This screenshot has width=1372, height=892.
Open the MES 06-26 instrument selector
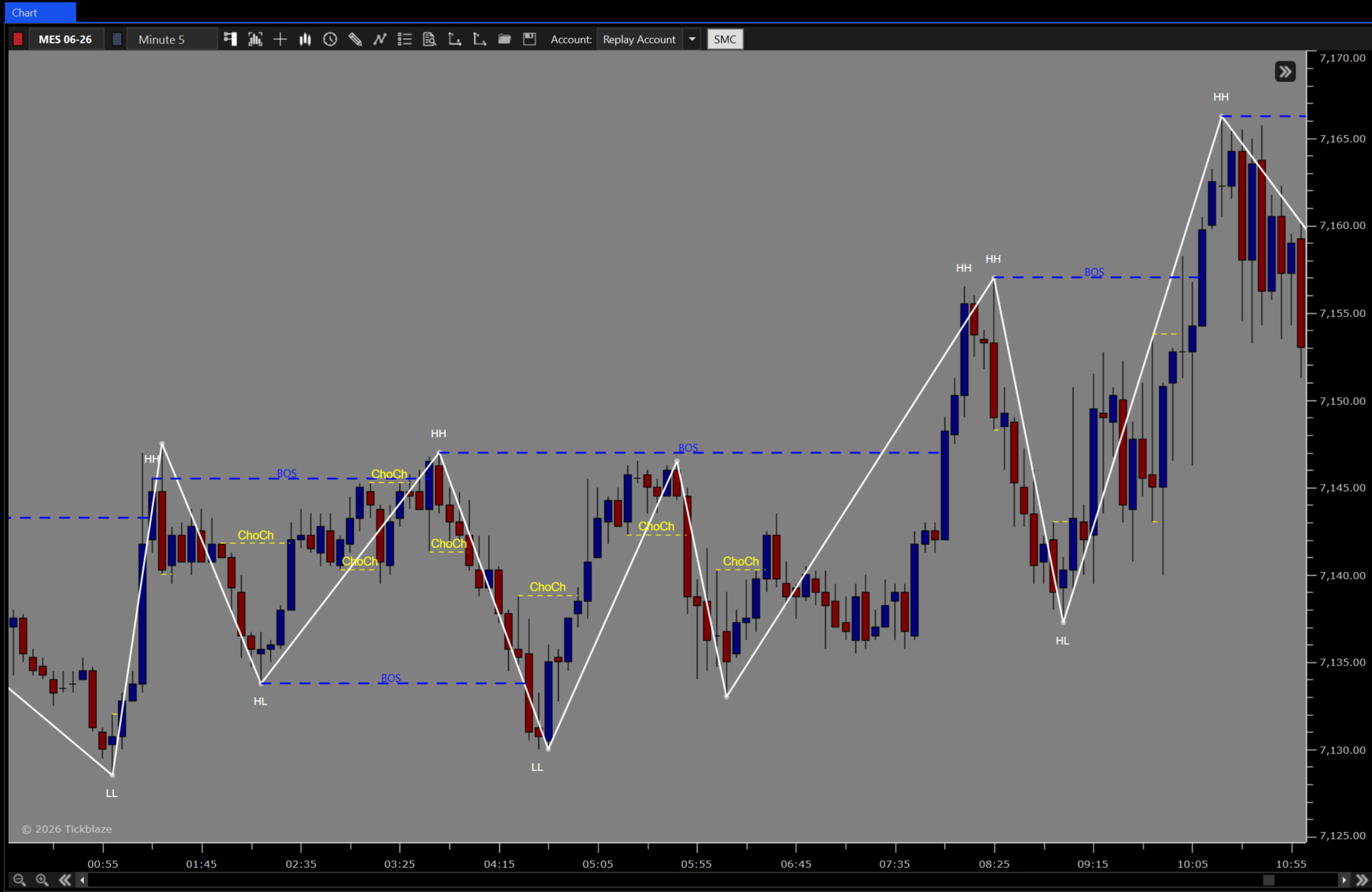click(66, 39)
